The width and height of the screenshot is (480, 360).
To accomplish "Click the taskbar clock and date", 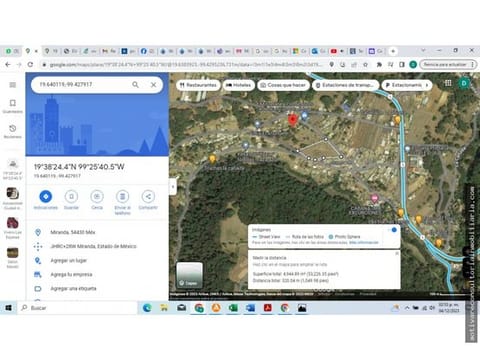I will pyautogui.click(x=449, y=308).
